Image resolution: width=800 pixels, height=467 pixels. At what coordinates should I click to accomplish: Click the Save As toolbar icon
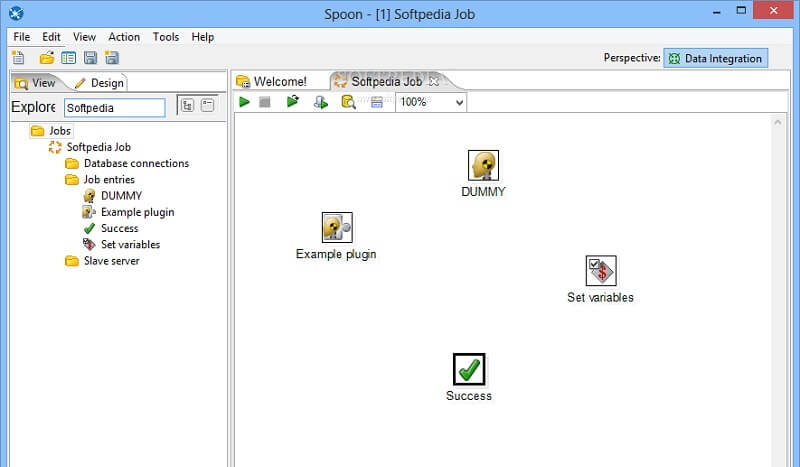click(x=112, y=58)
